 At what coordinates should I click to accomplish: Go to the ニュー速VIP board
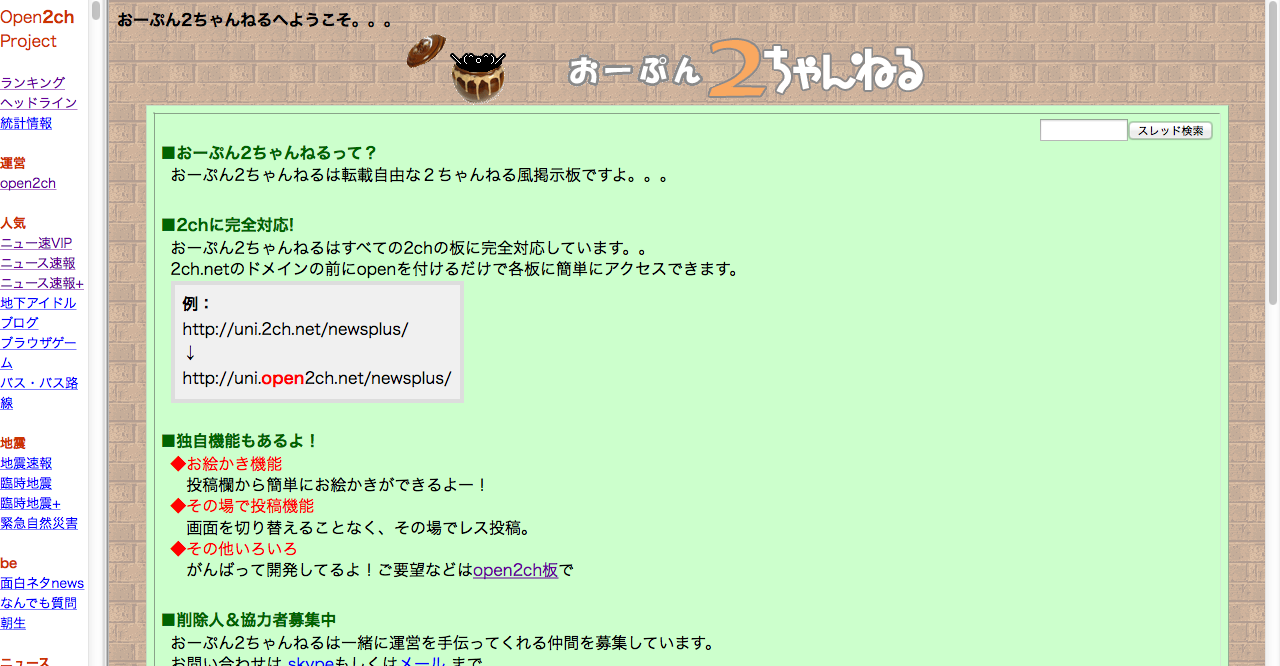[x=36, y=243]
